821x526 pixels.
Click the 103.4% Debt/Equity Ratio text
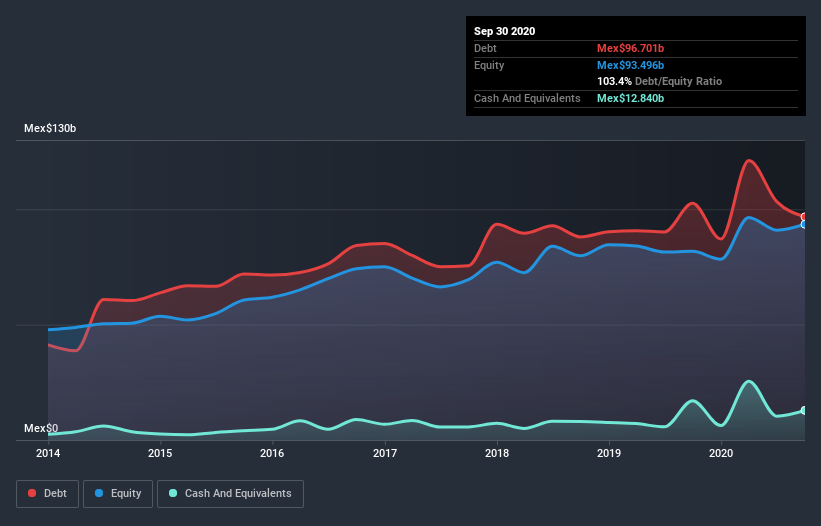[660, 81]
